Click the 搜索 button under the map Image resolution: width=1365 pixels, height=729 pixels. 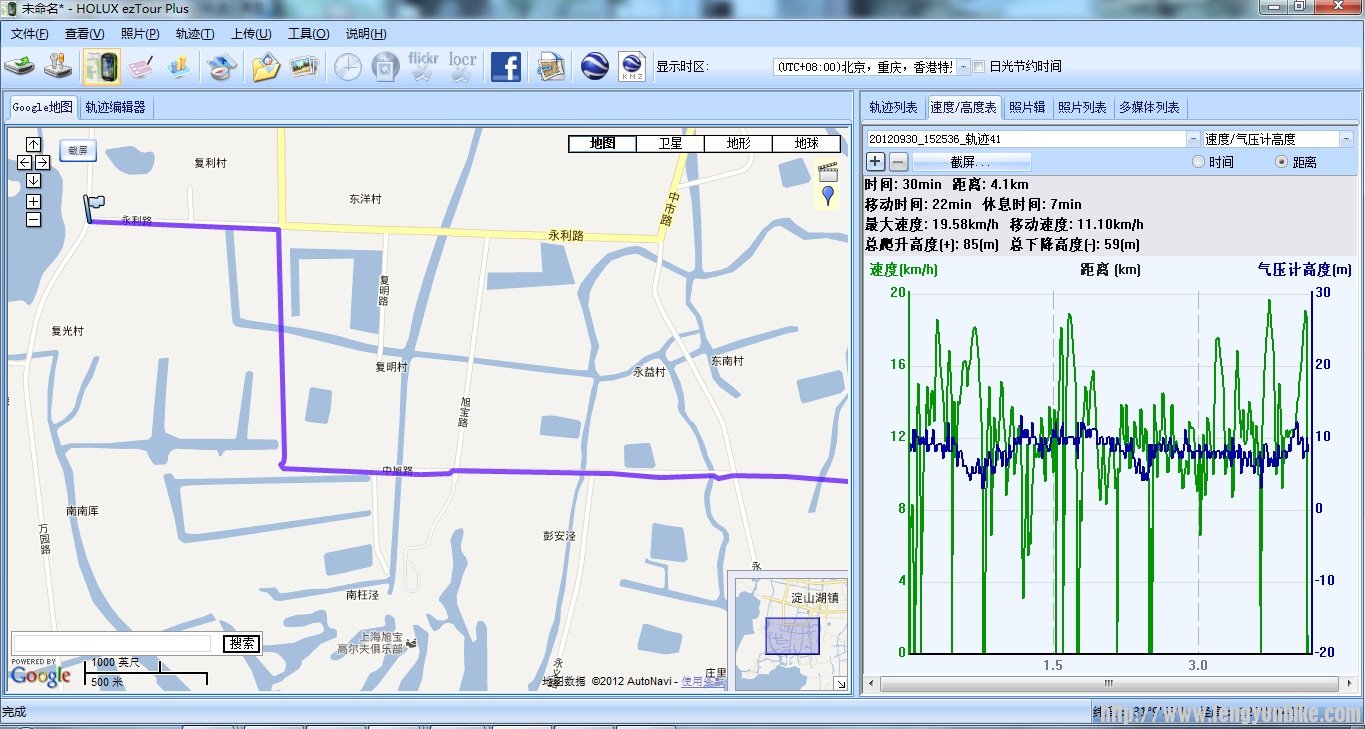pos(241,644)
